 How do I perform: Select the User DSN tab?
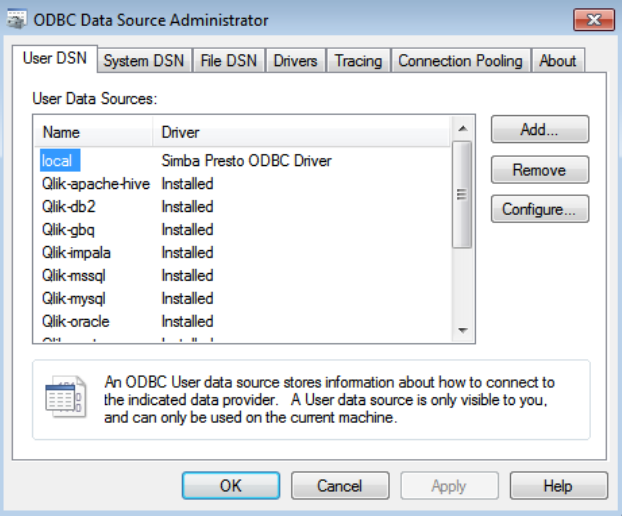click(x=55, y=58)
